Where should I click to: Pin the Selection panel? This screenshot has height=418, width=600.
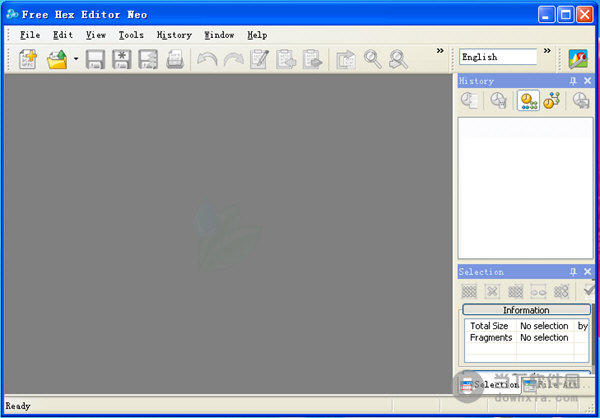coord(573,272)
